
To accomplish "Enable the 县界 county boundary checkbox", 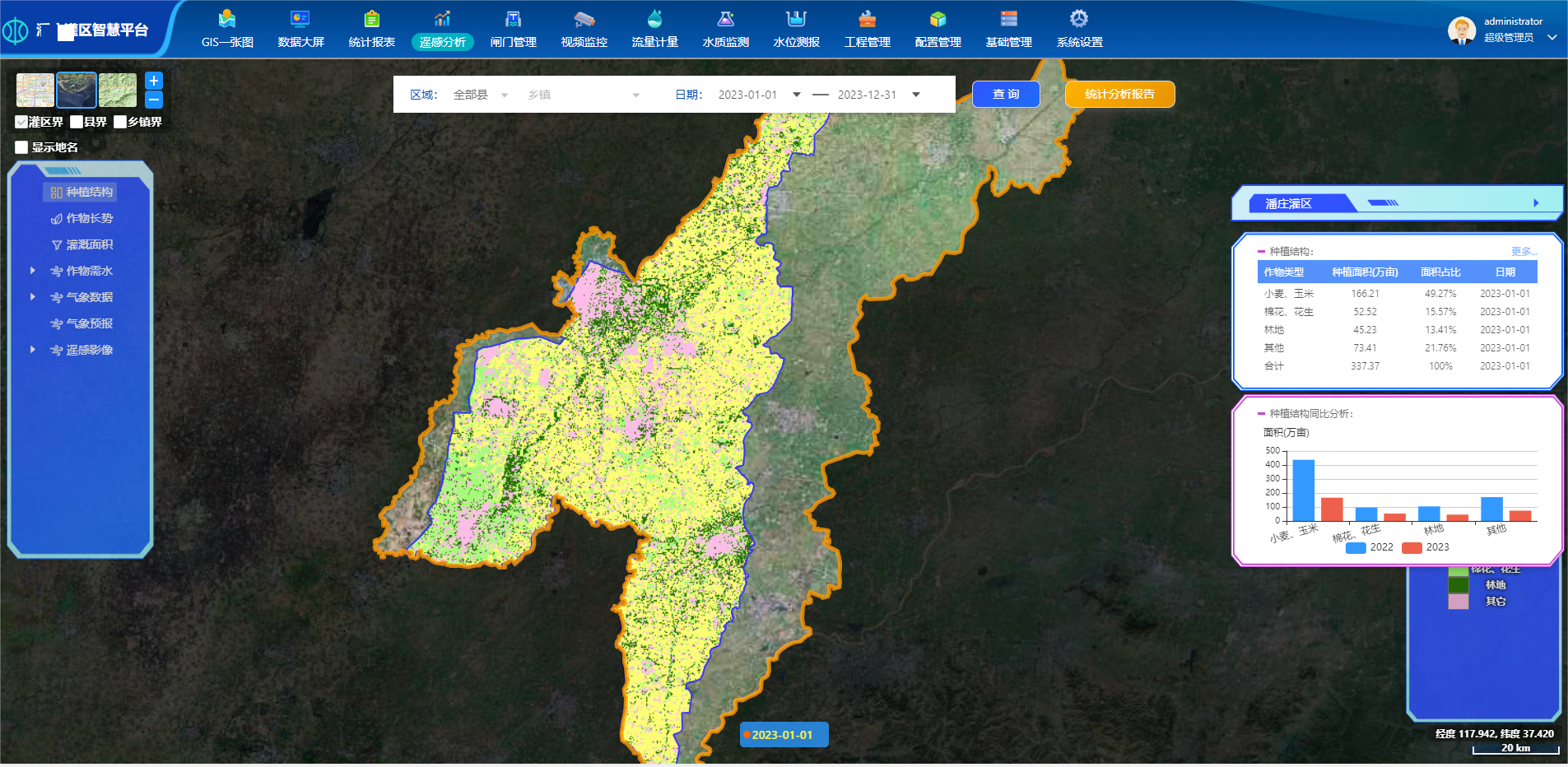I will (77, 122).
